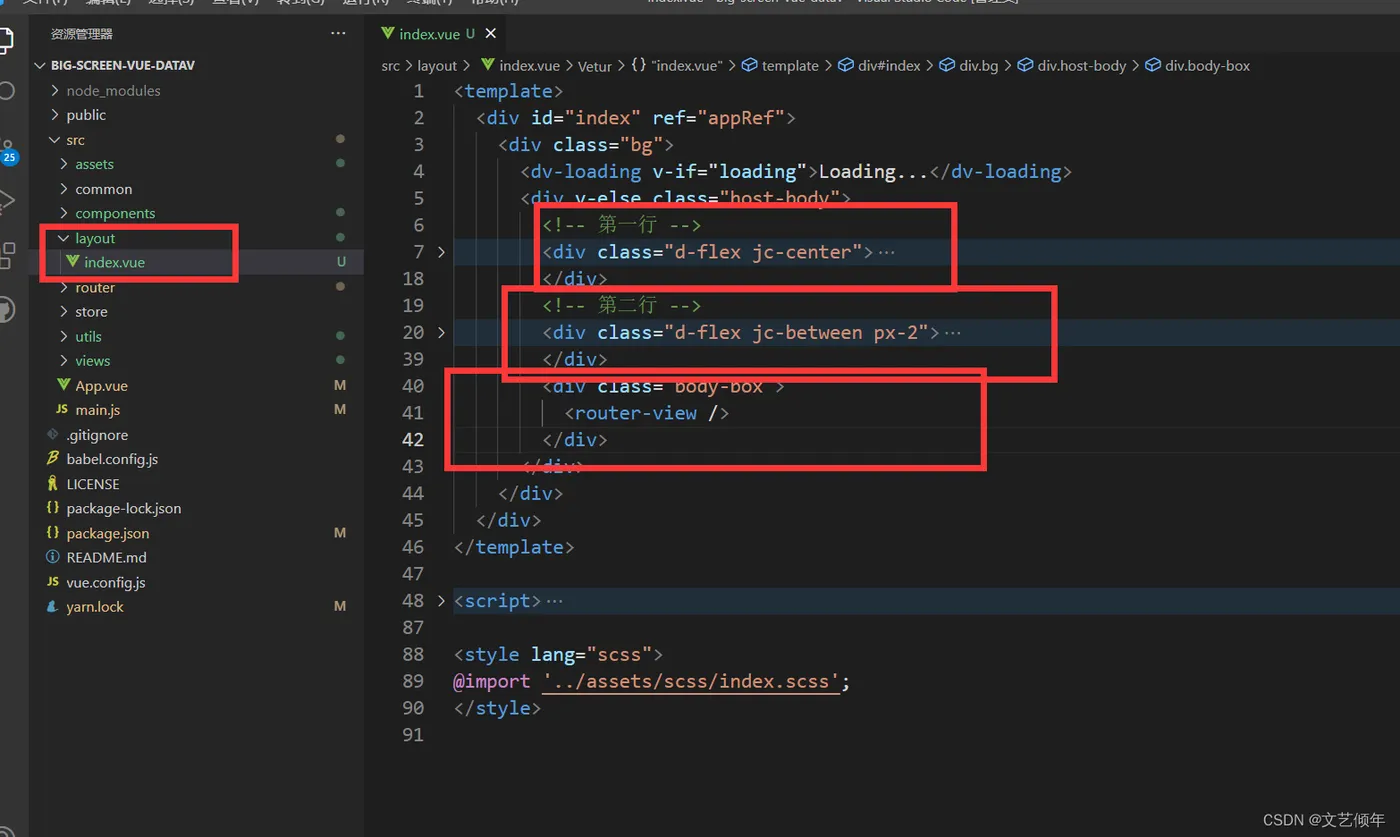Image resolution: width=1400 pixels, height=837 pixels.
Task: Open the GitHub view in activity bar
Action: tap(5, 310)
